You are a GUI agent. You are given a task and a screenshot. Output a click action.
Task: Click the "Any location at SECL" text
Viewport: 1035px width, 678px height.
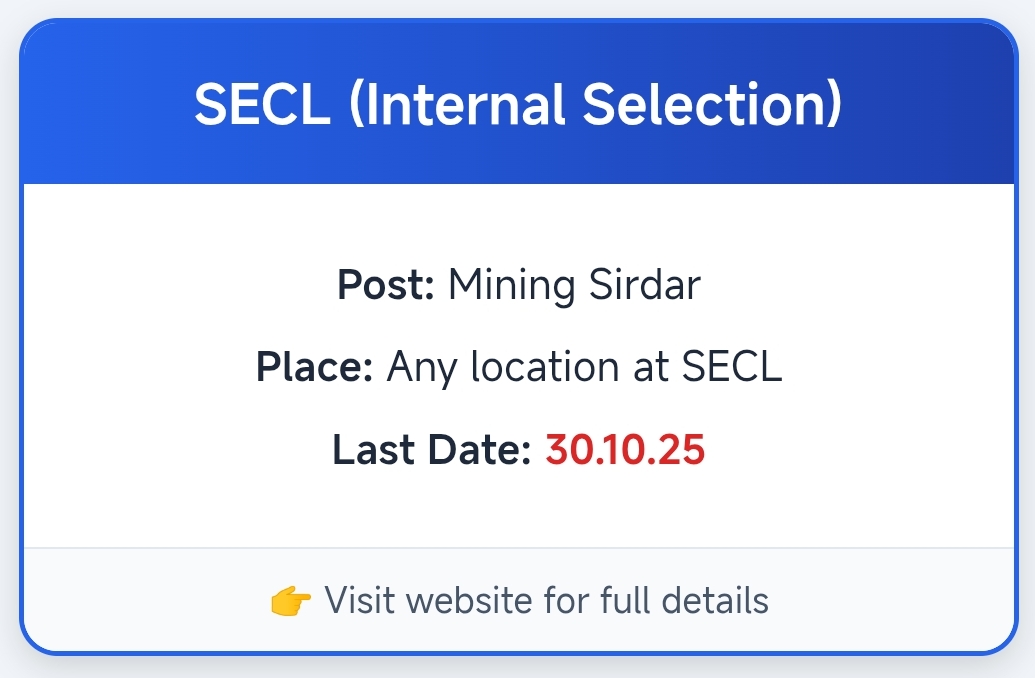584,367
